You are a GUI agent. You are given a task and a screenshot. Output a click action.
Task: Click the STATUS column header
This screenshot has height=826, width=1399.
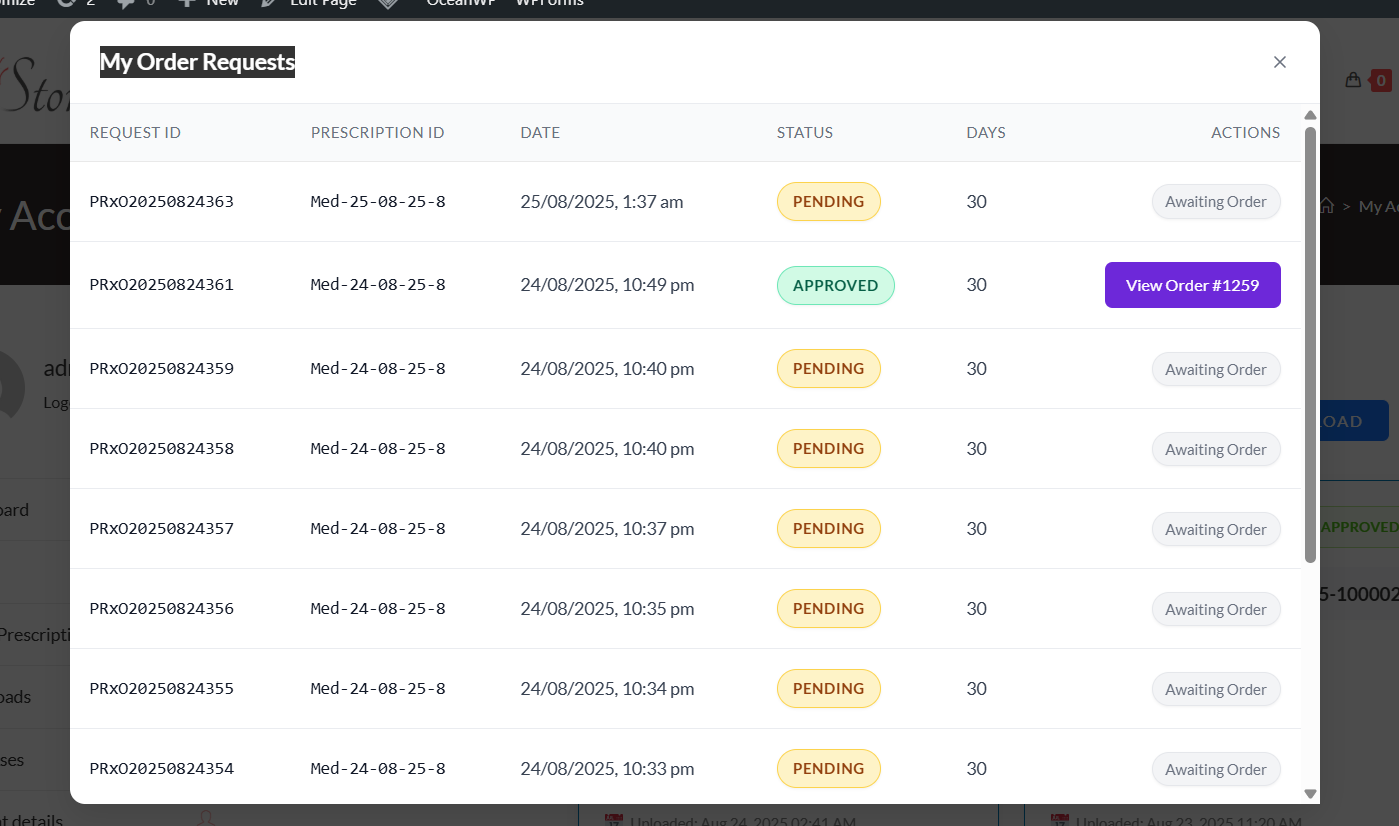click(x=804, y=132)
